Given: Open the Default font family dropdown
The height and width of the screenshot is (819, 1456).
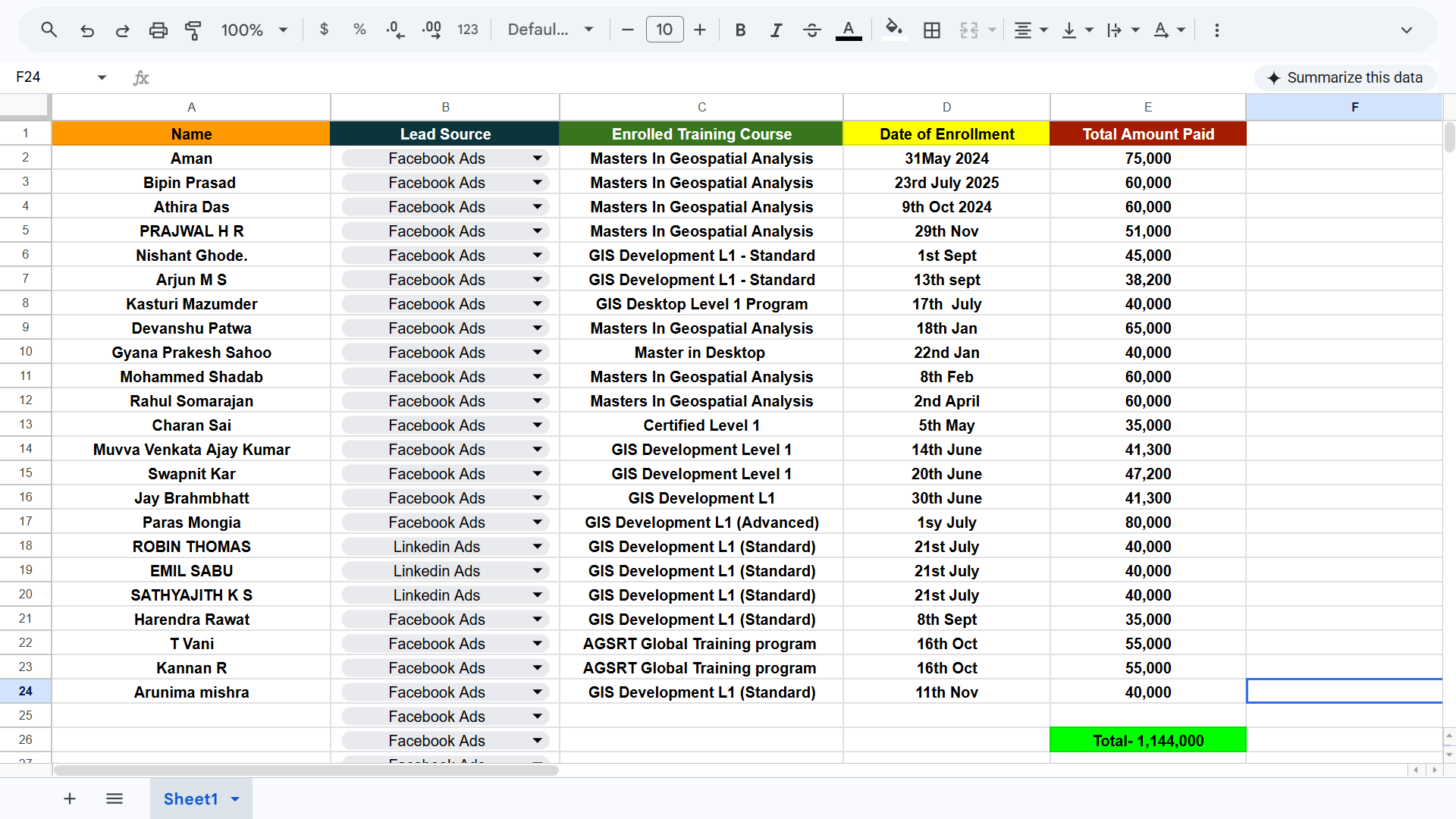Looking at the screenshot, I should pos(551,30).
